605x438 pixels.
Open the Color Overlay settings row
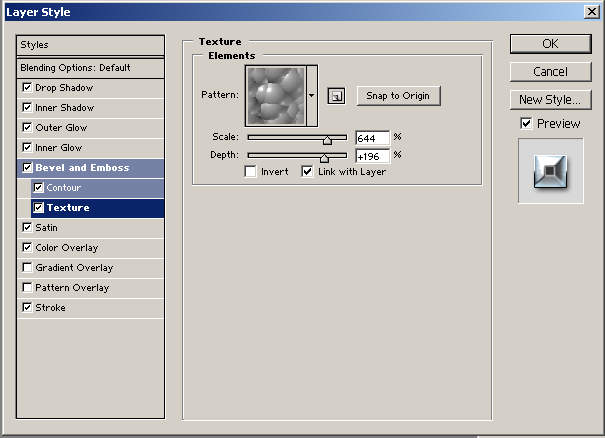click(x=91, y=248)
